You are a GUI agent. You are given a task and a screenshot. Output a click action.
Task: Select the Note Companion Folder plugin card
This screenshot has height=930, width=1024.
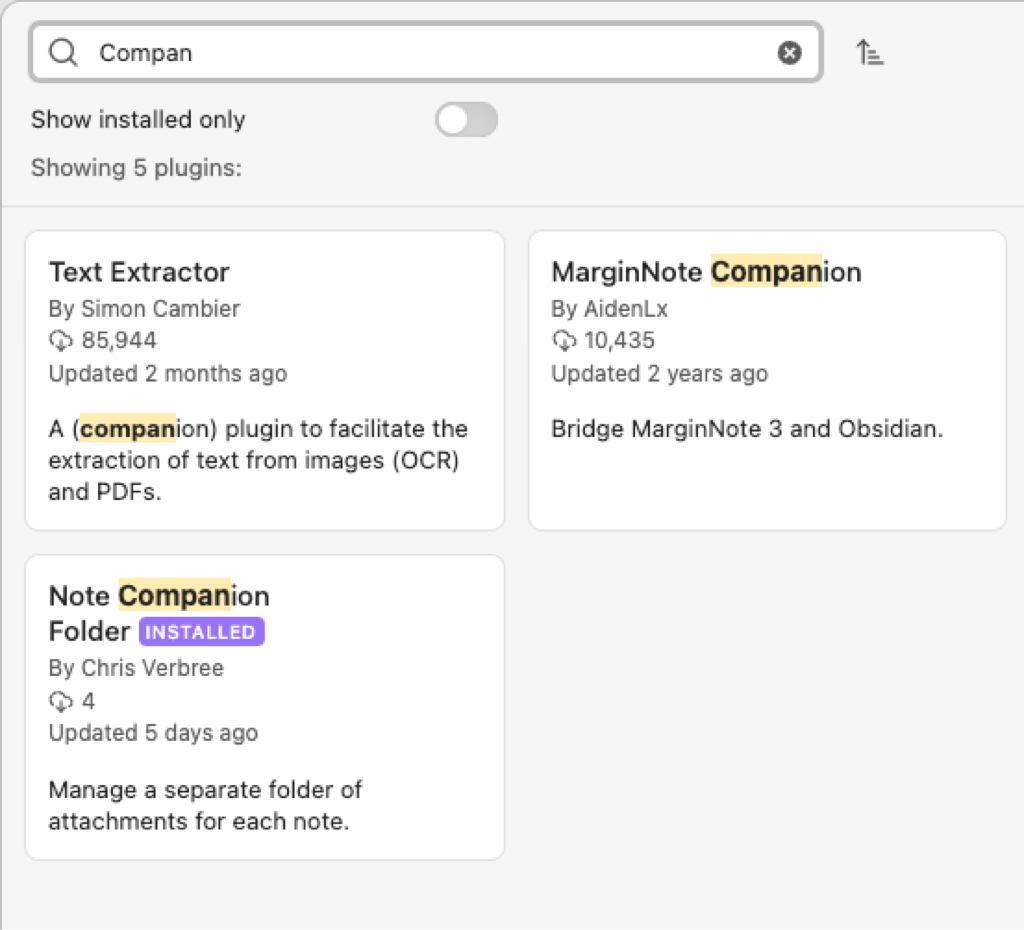click(x=265, y=705)
